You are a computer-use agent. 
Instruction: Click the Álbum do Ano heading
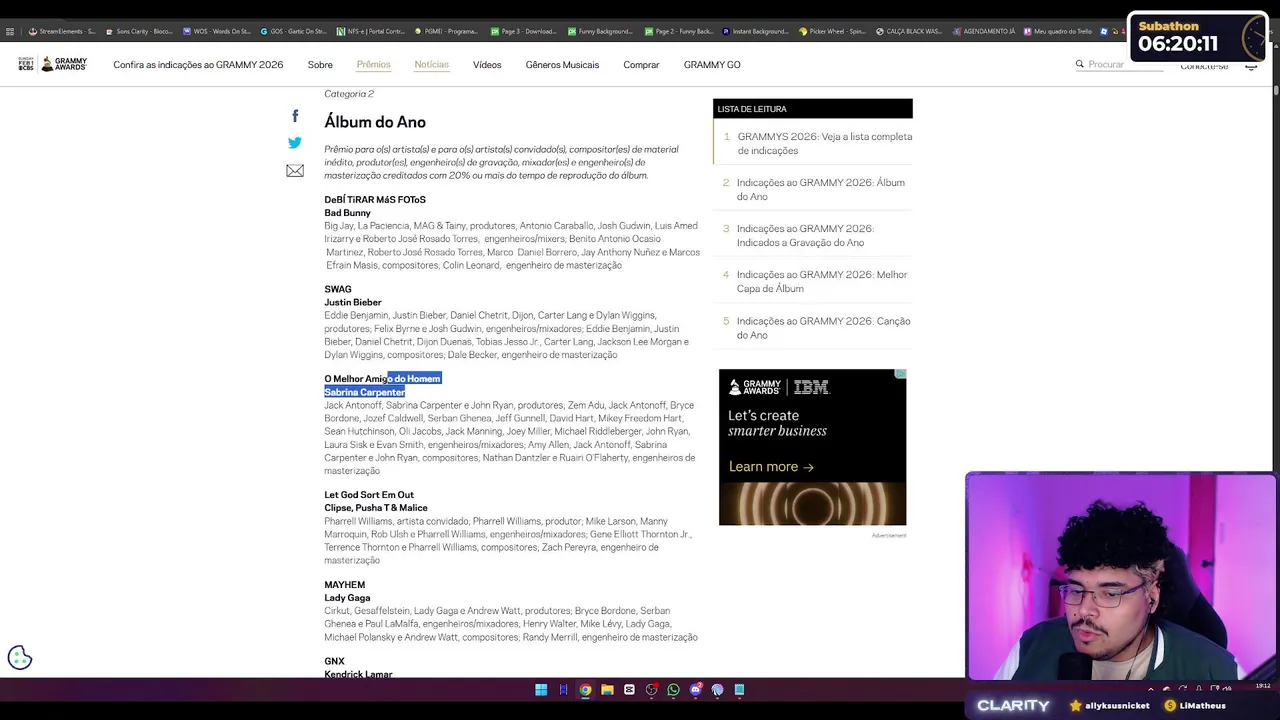[375, 122]
